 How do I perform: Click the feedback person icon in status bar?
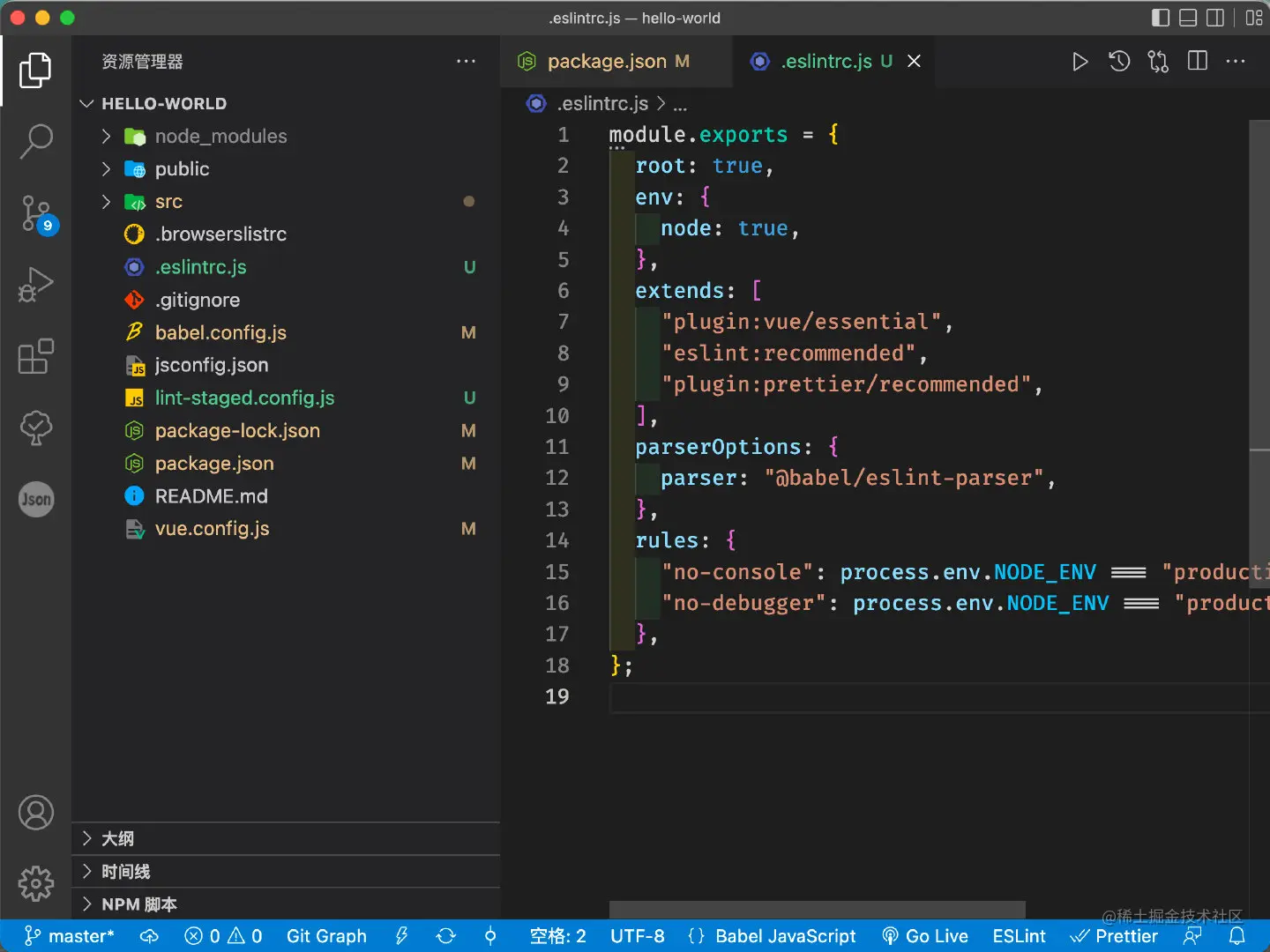coord(1192,936)
